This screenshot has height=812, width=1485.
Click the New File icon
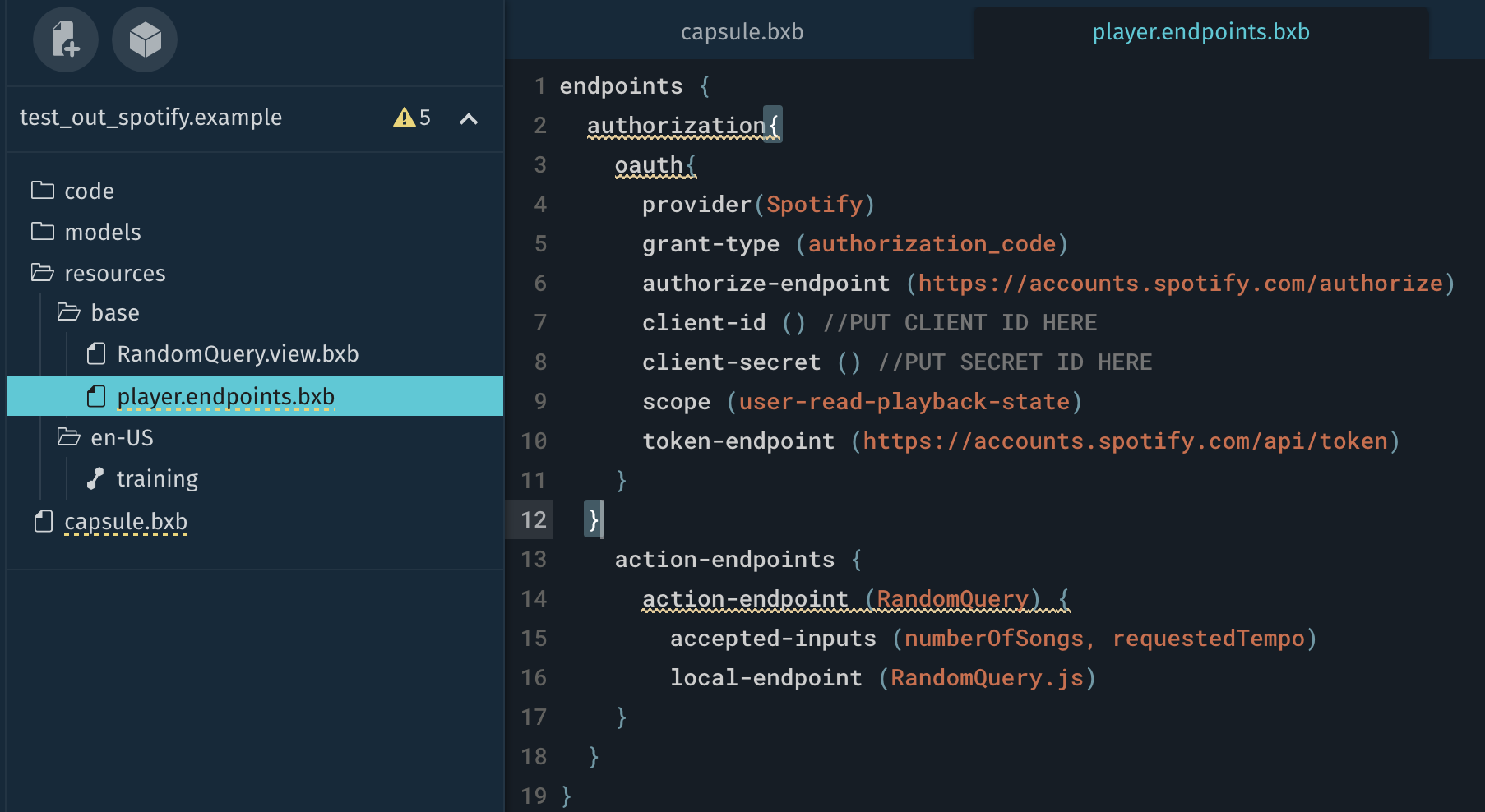click(x=66, y=39)
